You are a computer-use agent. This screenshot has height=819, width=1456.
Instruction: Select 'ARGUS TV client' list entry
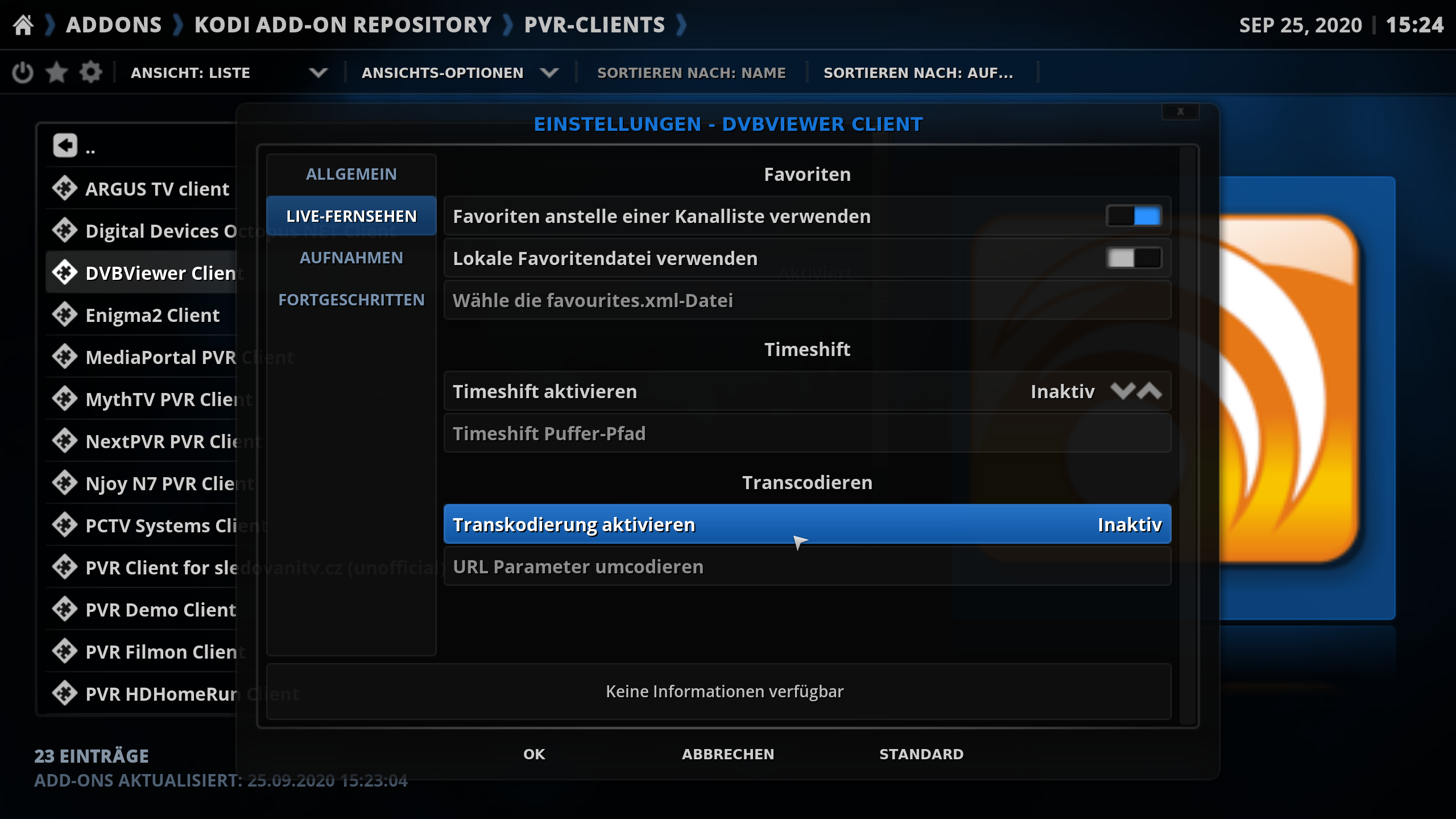[141, 188]
